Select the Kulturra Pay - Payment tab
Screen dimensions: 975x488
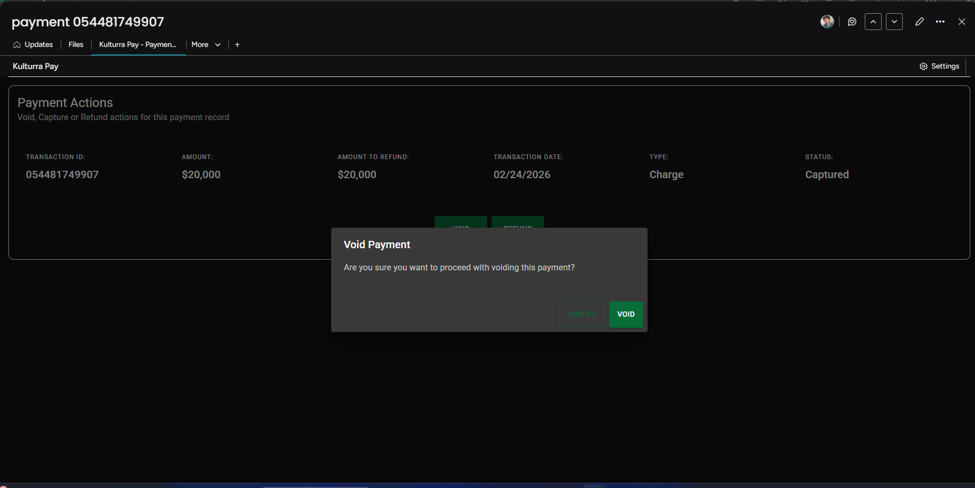138,45
